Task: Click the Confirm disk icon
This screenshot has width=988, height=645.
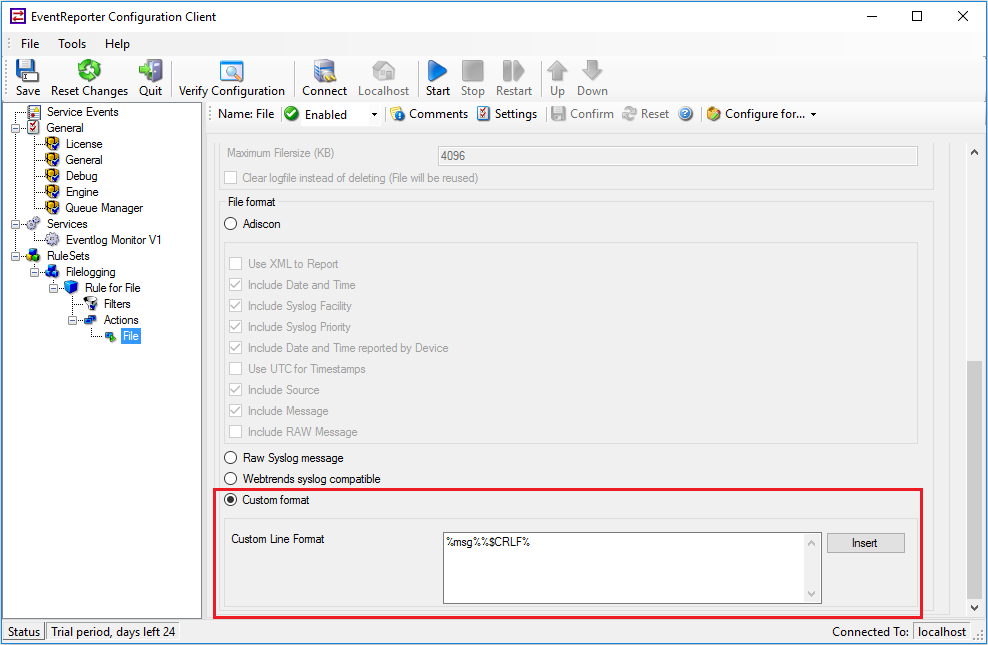Action: tap(558, 114)
